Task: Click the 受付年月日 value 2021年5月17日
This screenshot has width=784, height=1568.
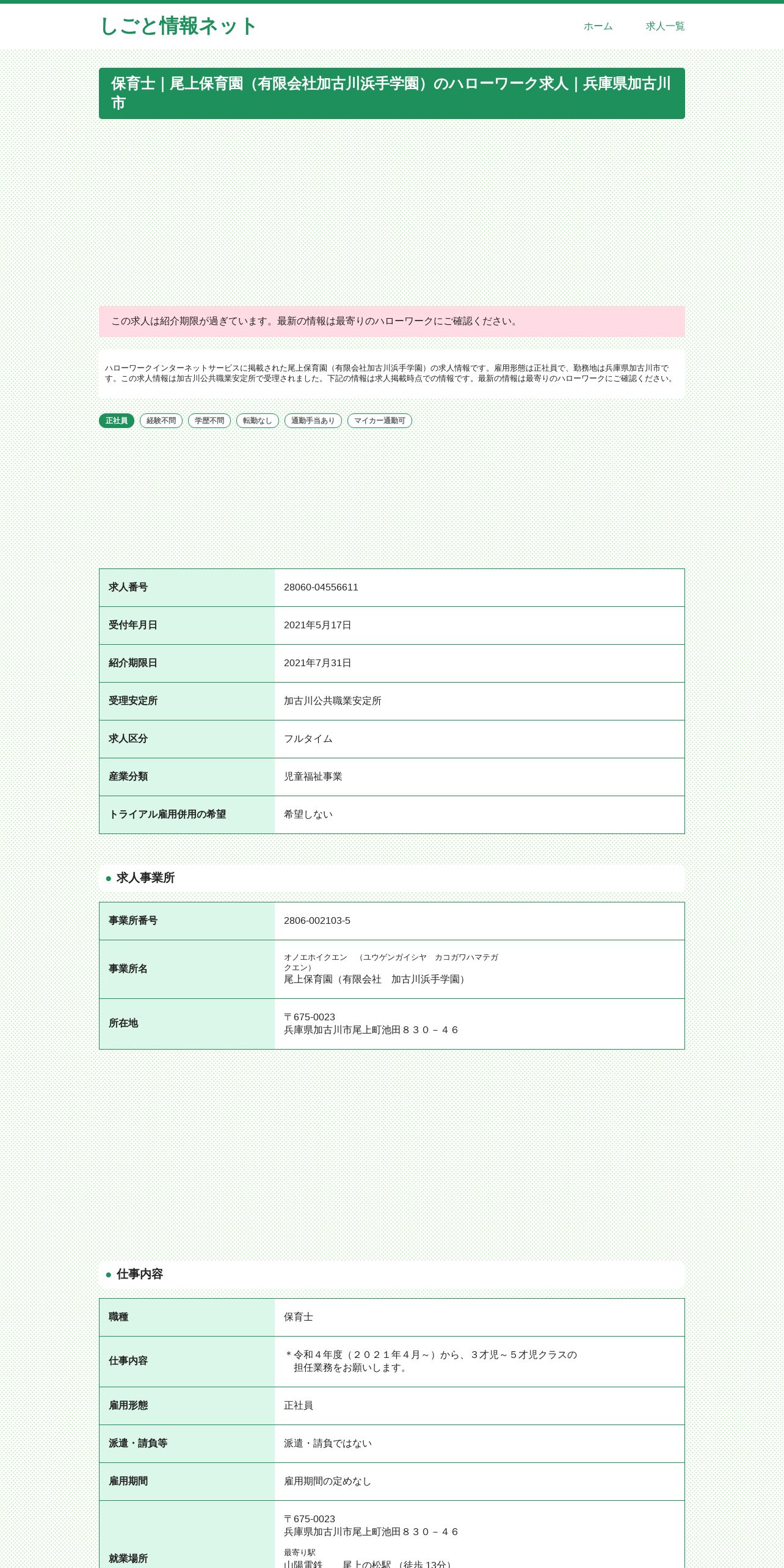Action: (318, 625)
